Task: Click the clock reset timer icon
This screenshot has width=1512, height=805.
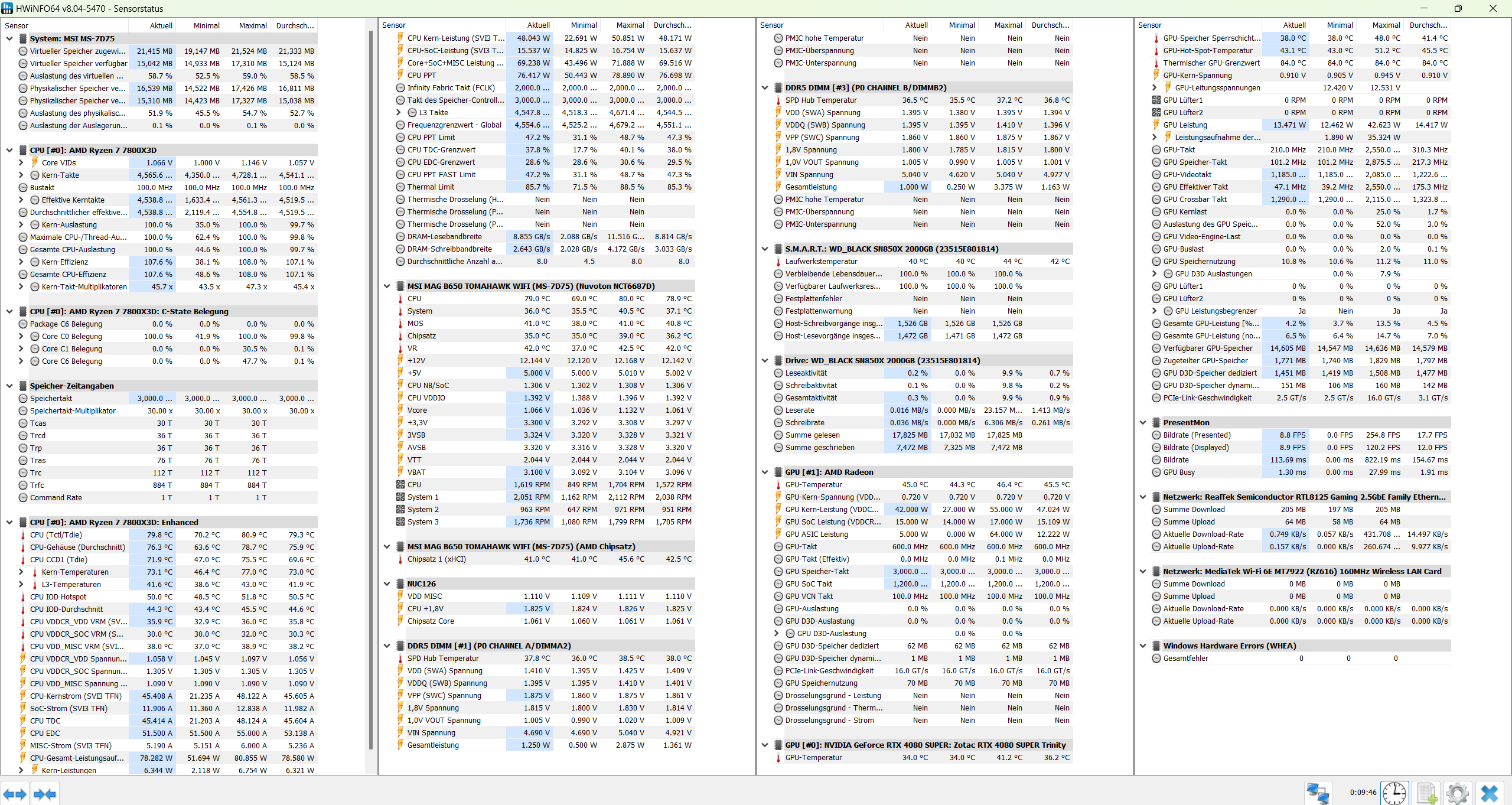Action: pyautogui.click(x=1394, y=793)
